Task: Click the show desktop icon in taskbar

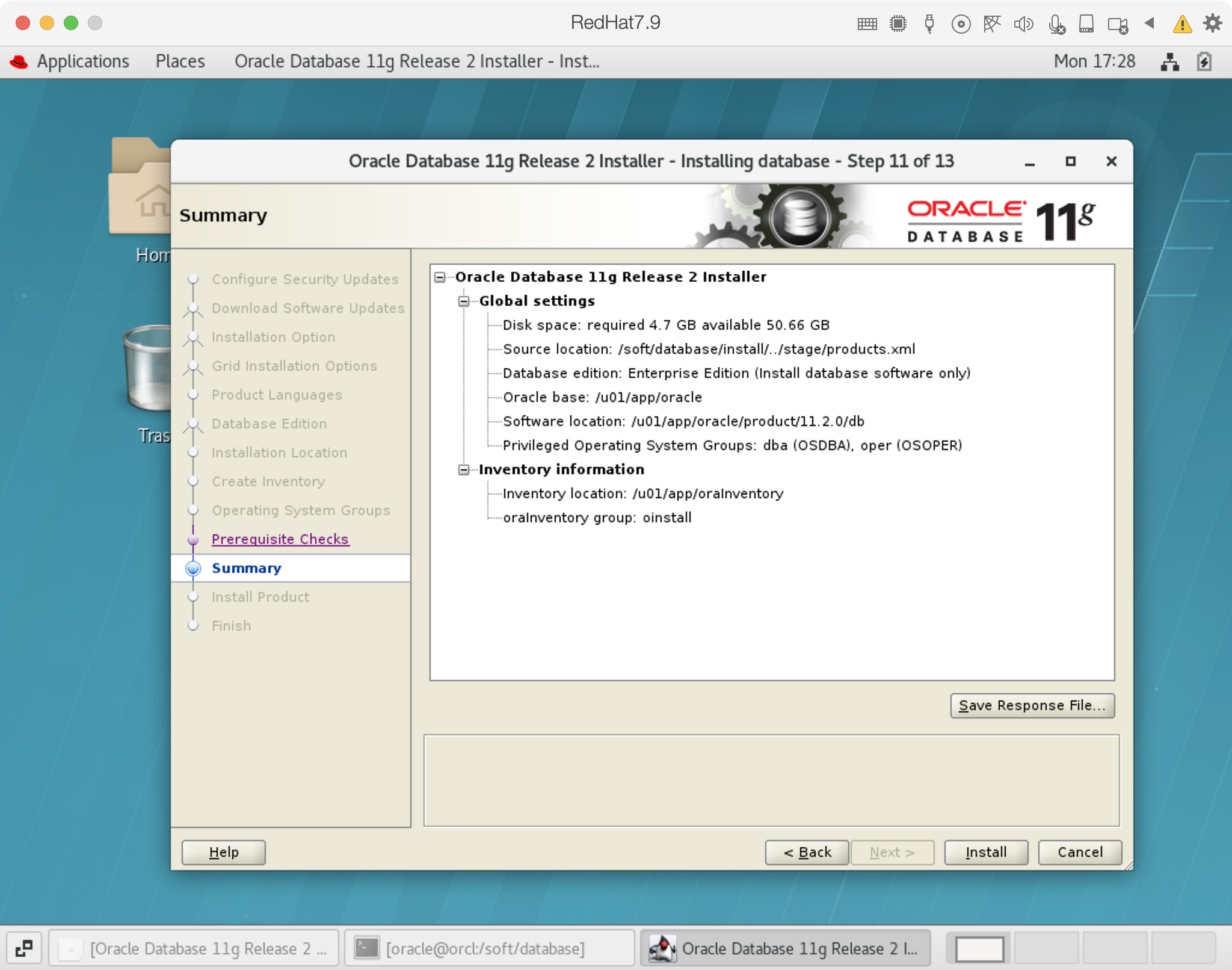Action: click(24, 948)
